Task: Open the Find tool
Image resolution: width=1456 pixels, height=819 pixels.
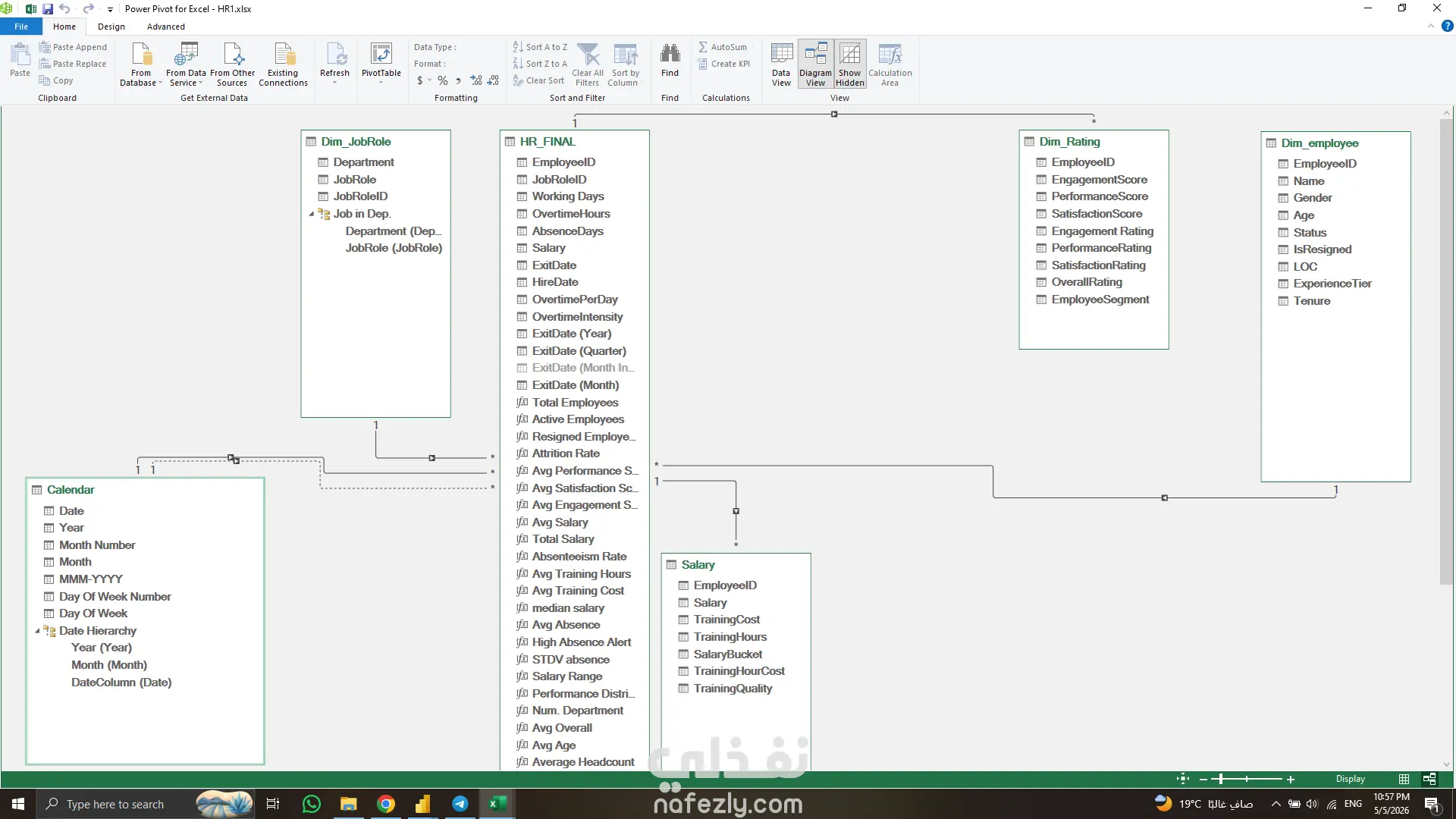Action: (670, 61)
